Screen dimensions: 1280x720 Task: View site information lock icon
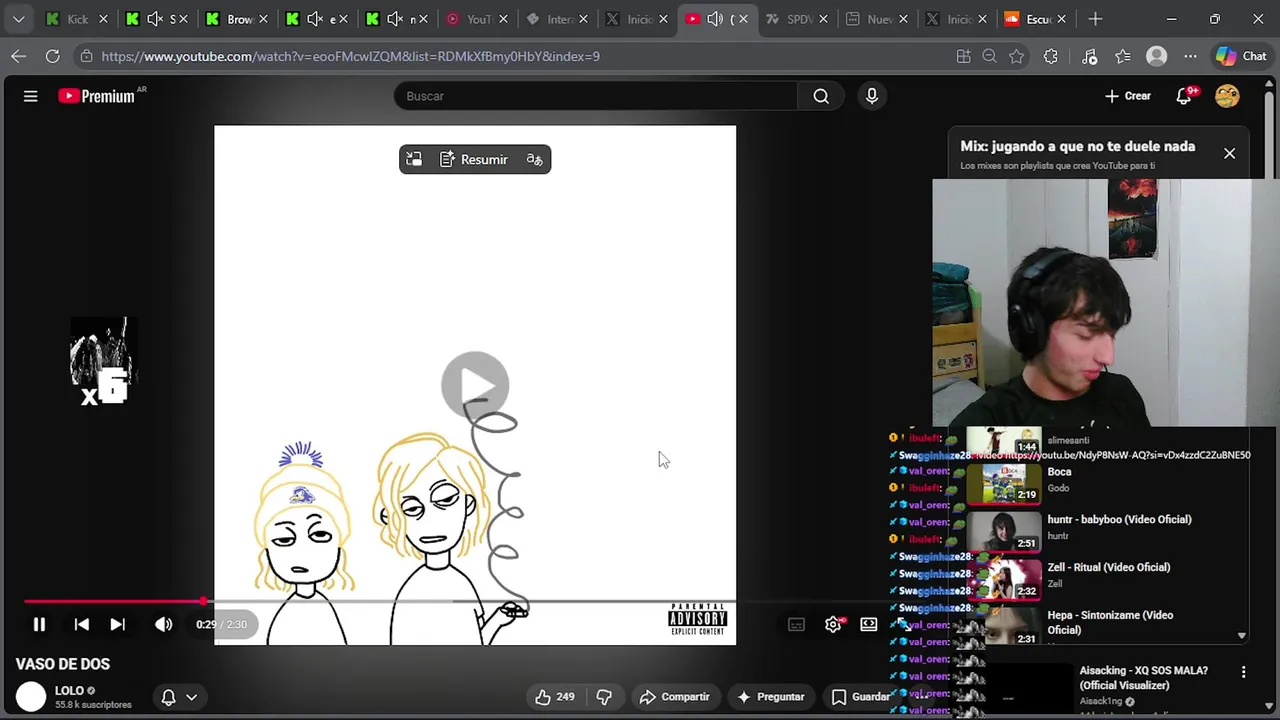click(x=87, y=56)
